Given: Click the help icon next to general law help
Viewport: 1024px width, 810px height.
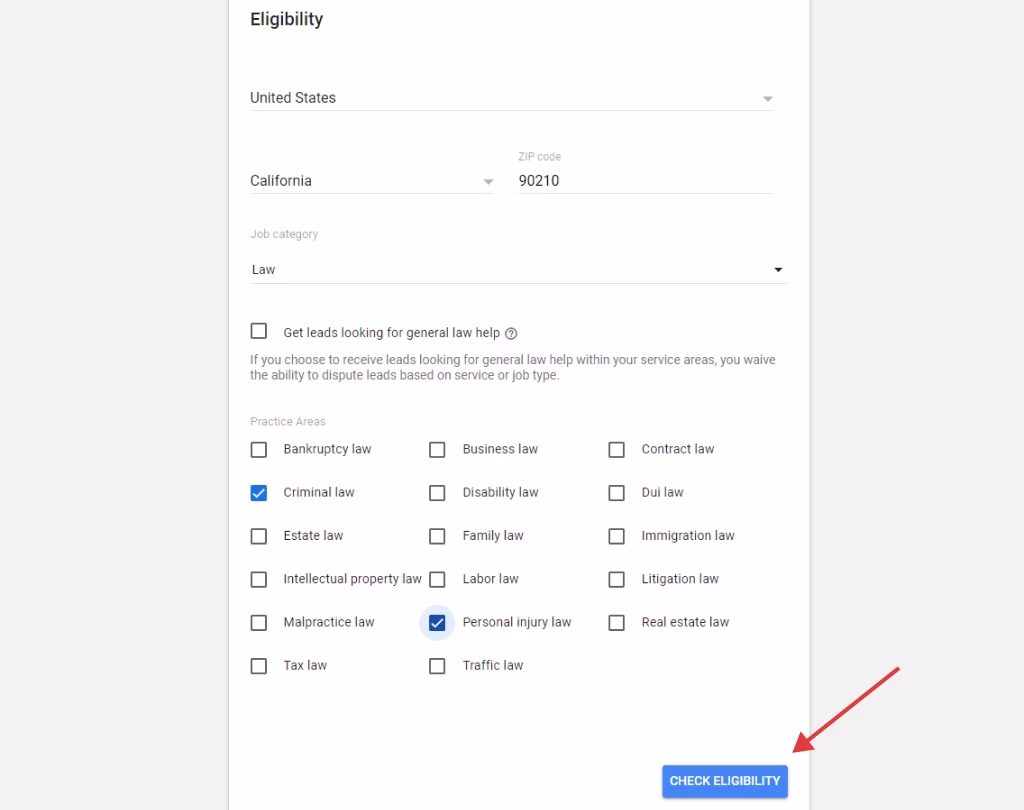Looking at the screenshot, I should [x=511, y=334].
